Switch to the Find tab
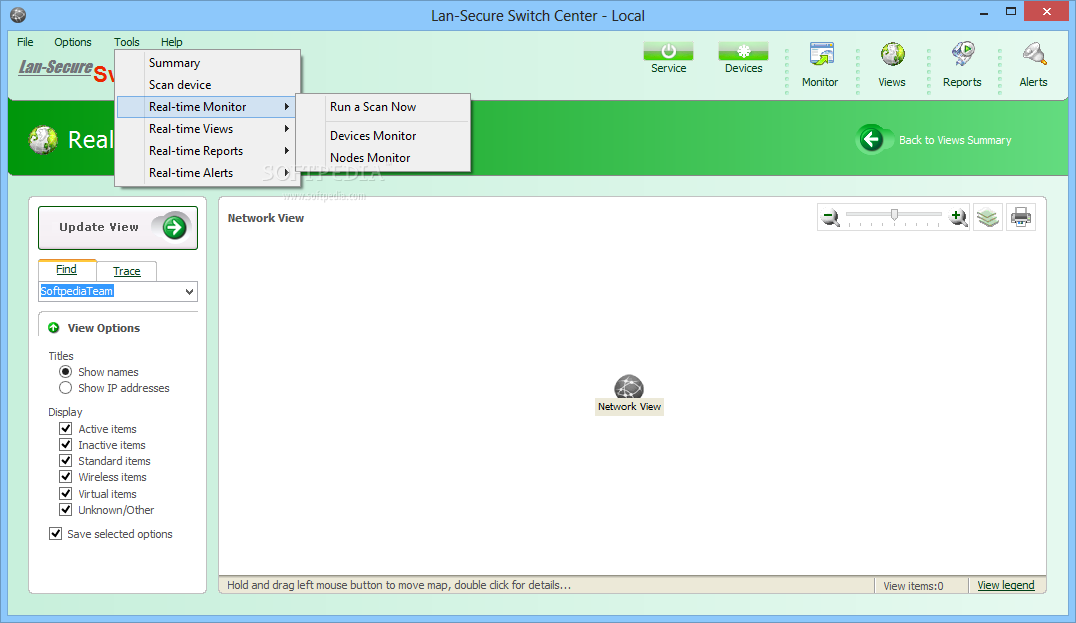1076x623 pixels. coord(67,270)
